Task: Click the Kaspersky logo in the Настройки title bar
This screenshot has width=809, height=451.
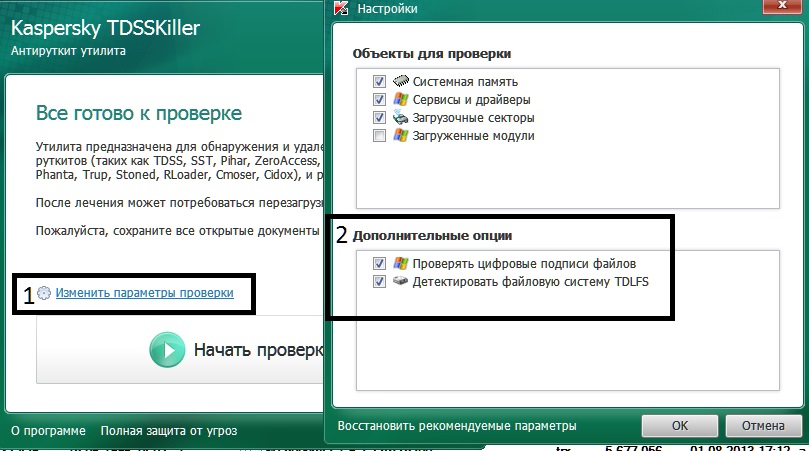Action: click(341, 8)
